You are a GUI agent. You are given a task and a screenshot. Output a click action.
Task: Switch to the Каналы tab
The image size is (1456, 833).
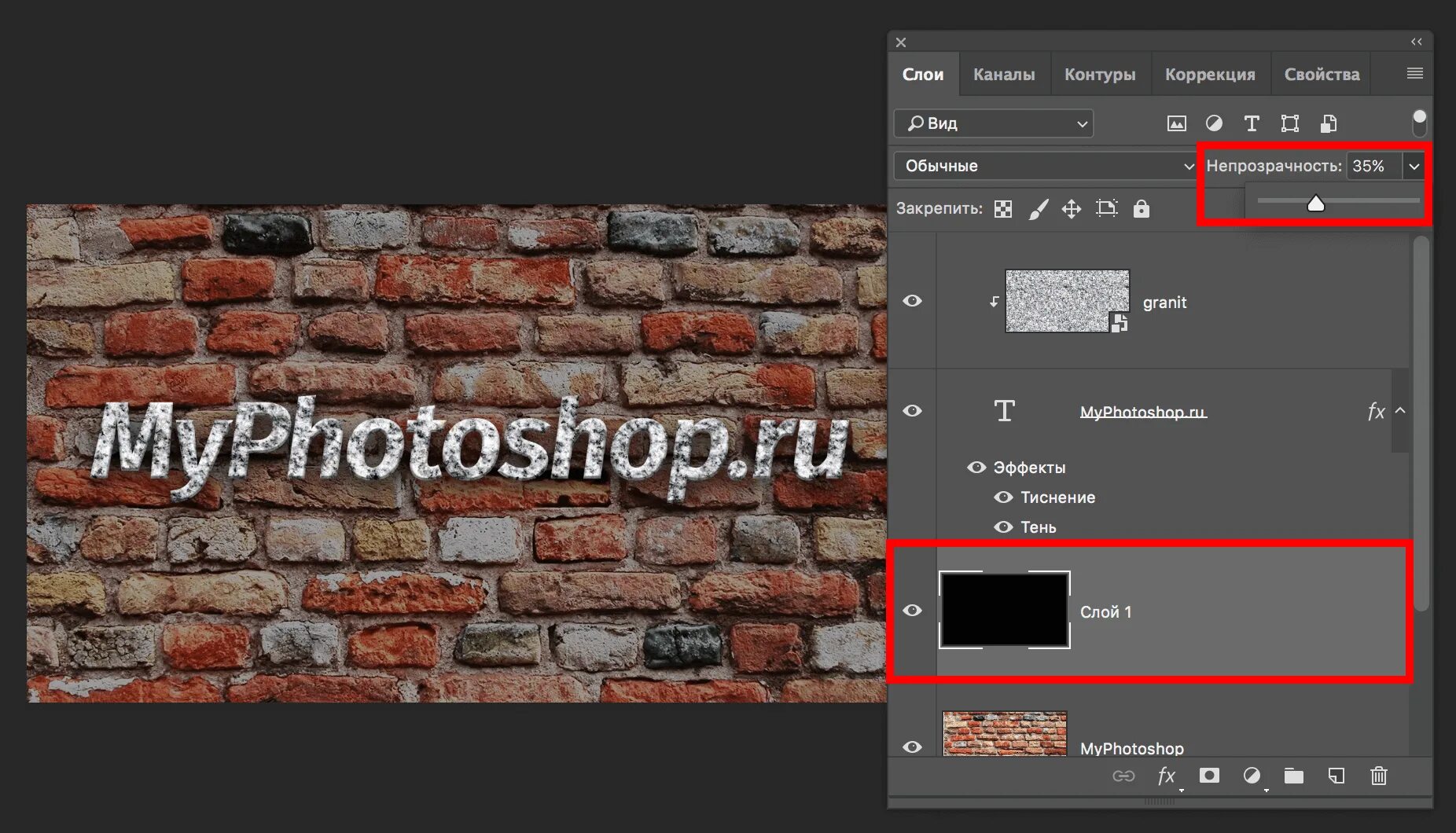tap(1004, 75)
